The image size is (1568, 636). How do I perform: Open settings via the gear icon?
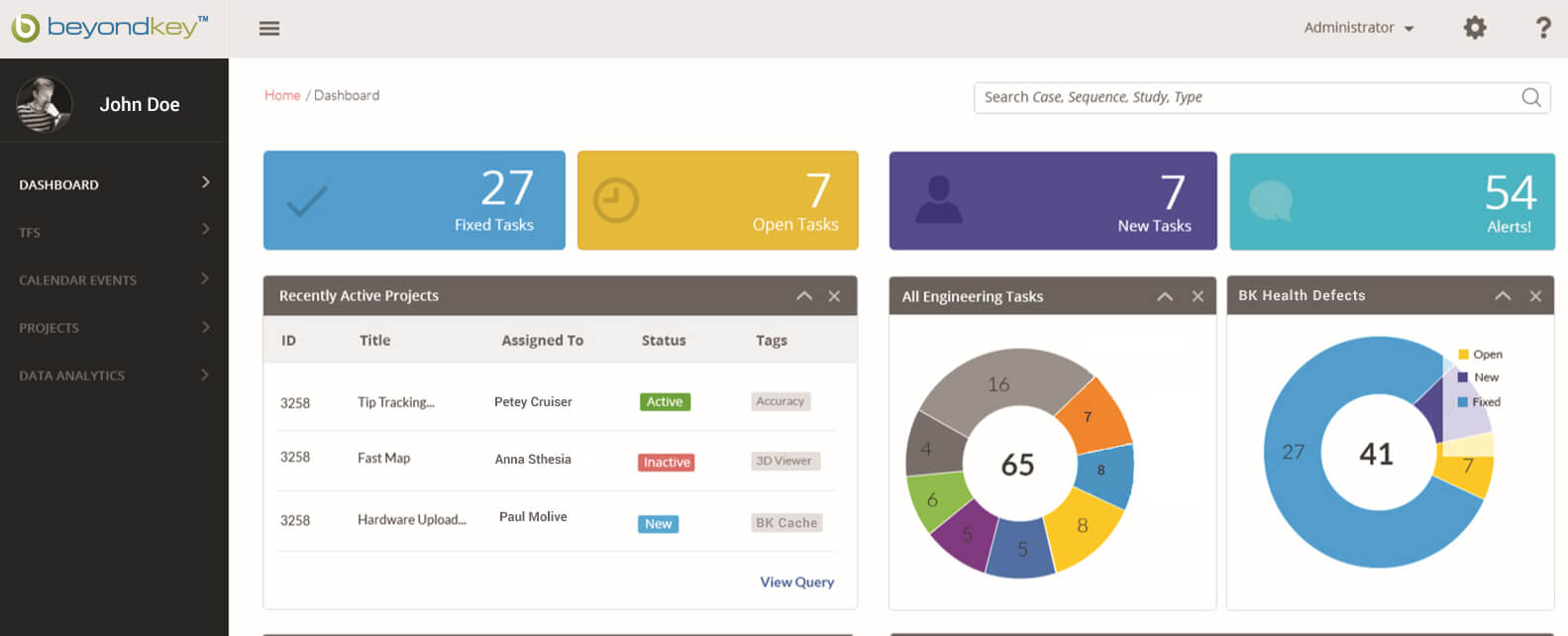pyautogui.click(x=1475, y=28)
